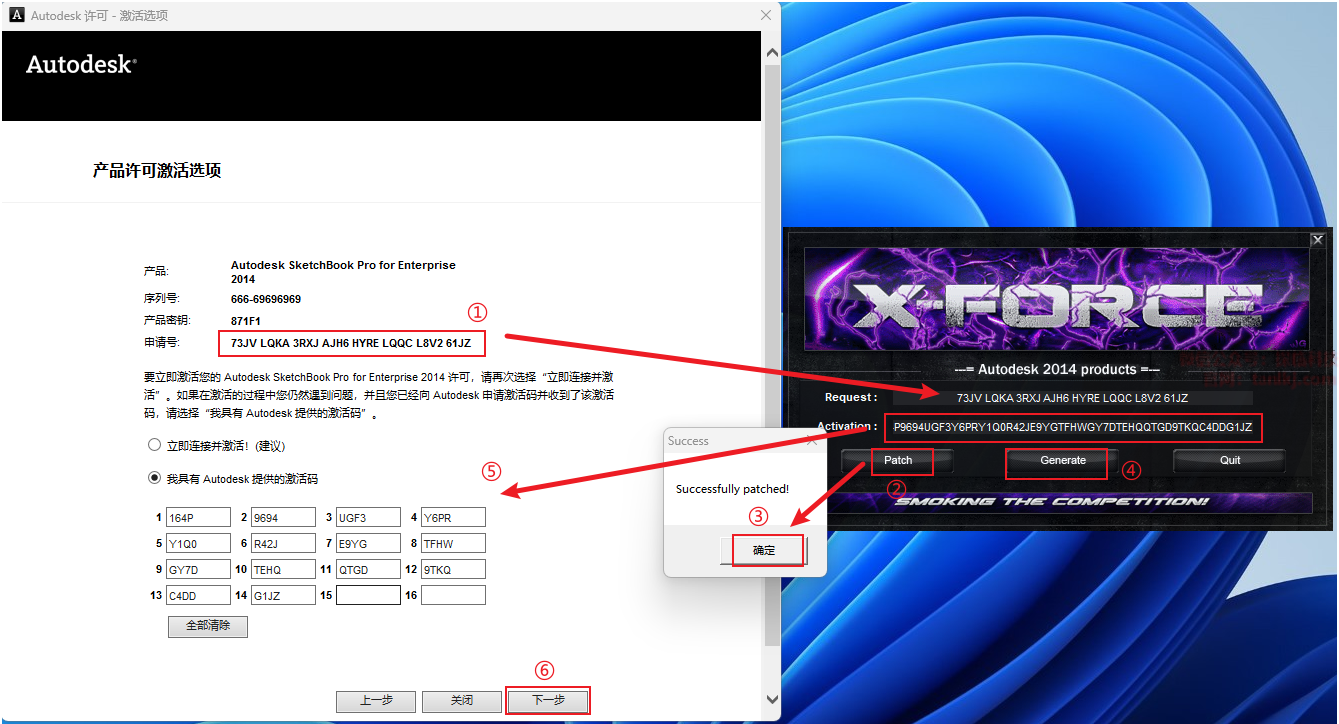Click the window title "Autodesk 许可 - 激活选项"
The height and width of the screenshot is (724, 1339).
(100, 16)
